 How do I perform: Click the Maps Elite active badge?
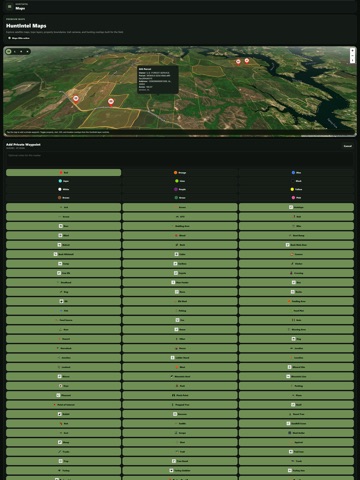19,38
